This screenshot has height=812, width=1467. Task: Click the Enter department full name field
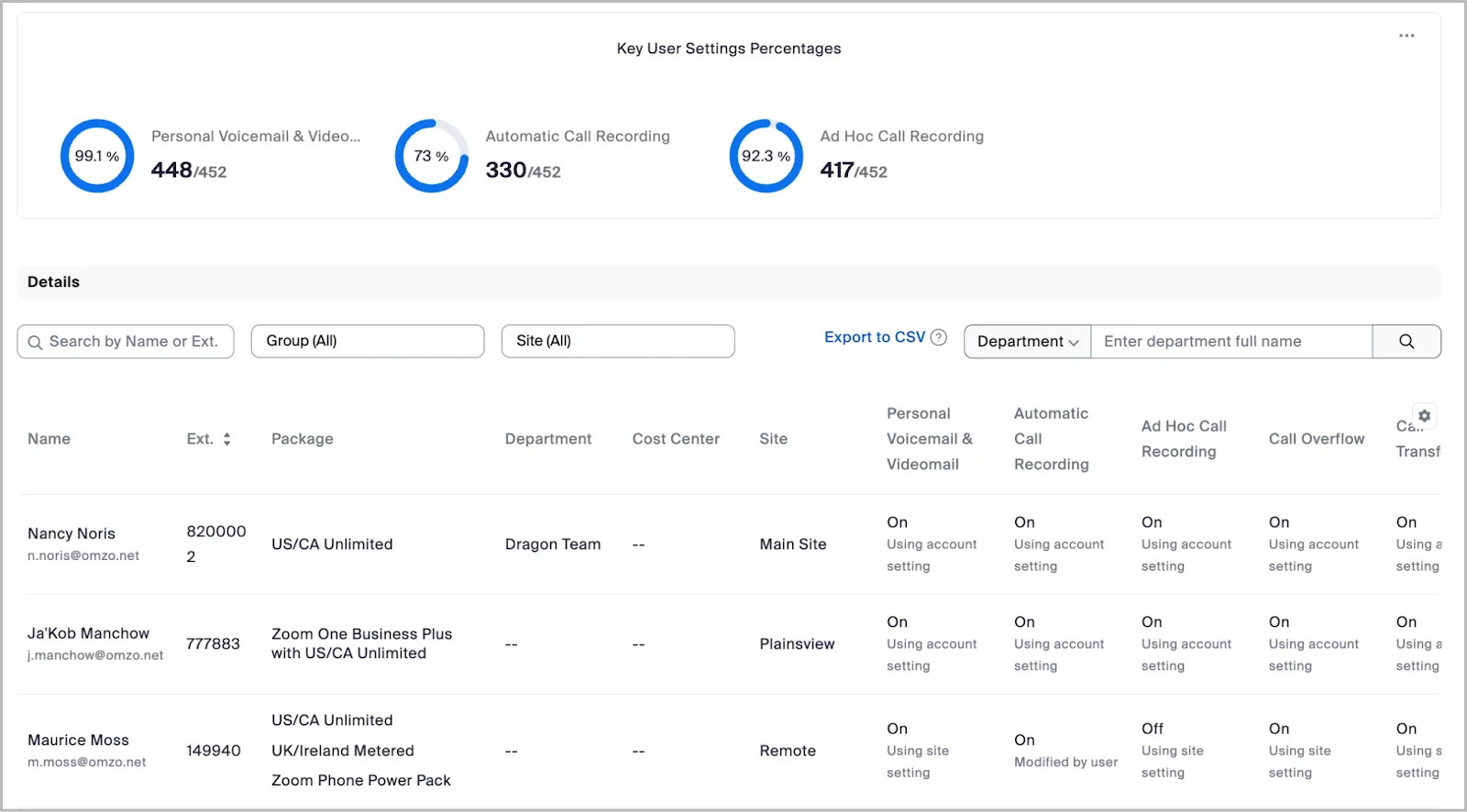click(x=1232, y=342)
